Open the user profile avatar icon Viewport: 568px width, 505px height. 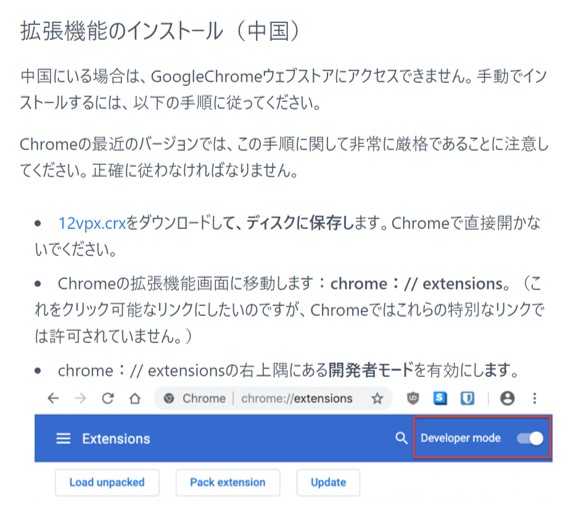[507, 398]
